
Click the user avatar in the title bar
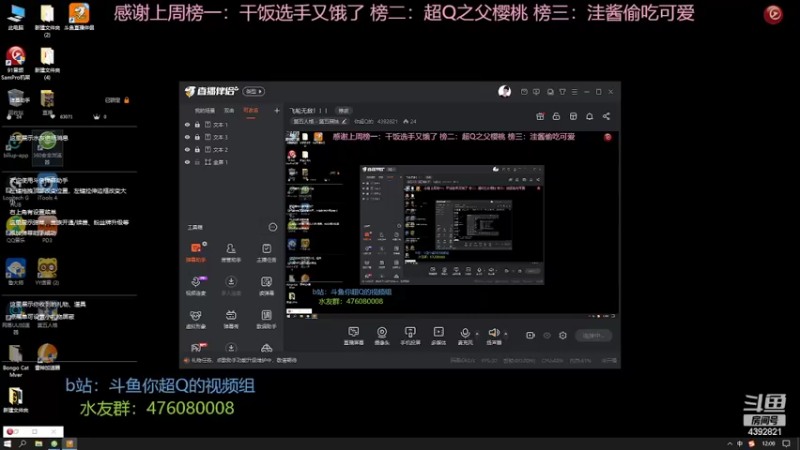(x=504, y=91)
